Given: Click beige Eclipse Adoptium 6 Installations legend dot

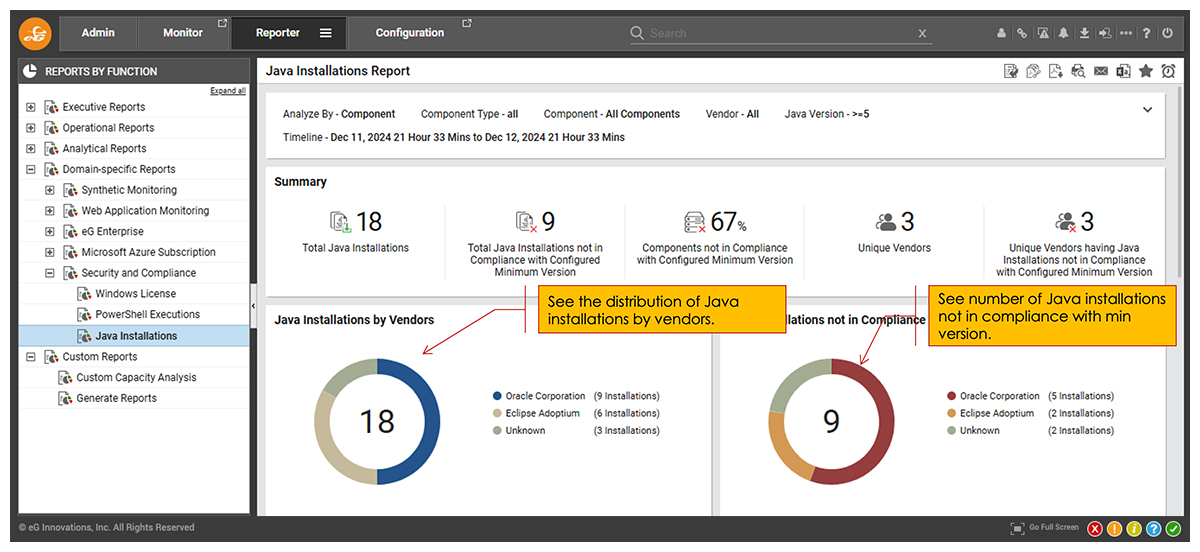Looking at the screenshot, I should pyautogui.click(x=497, y=413).
